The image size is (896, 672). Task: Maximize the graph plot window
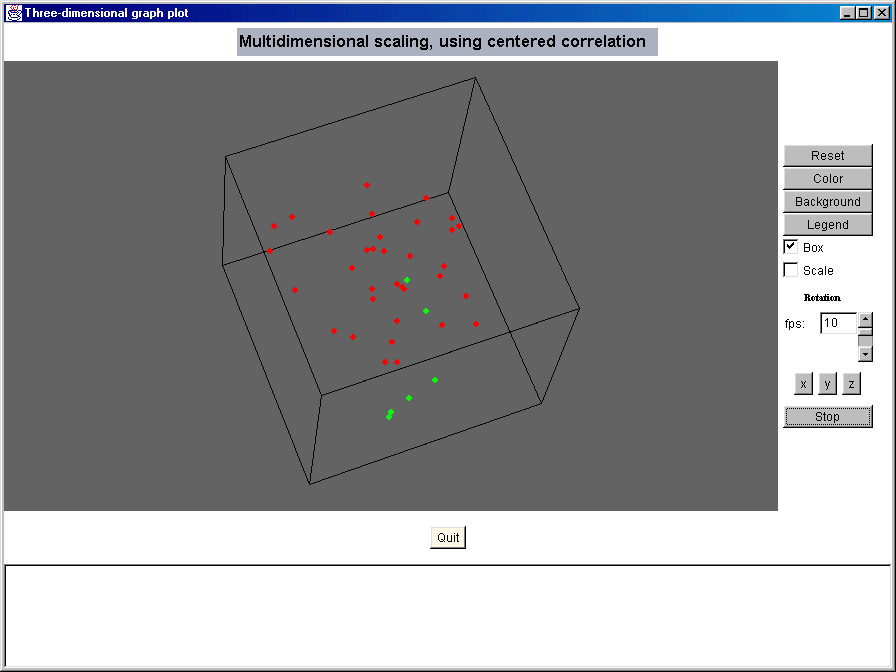[x=864, y=13]
